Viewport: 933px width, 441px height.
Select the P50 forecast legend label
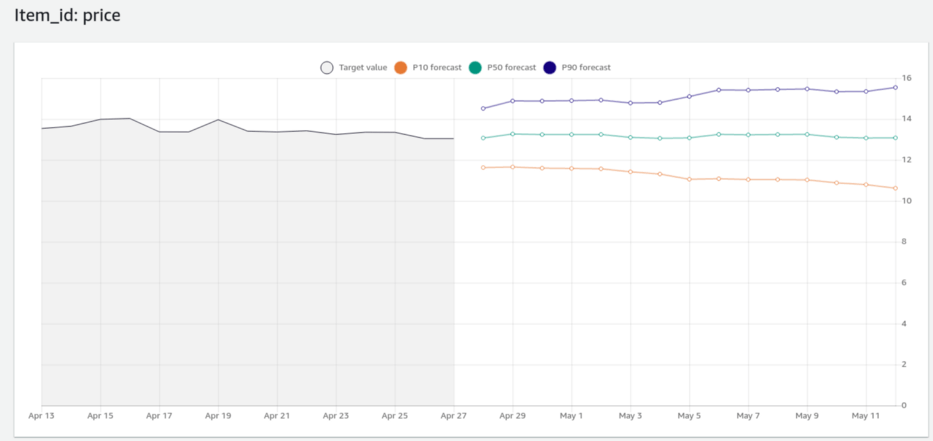(511, 68)
